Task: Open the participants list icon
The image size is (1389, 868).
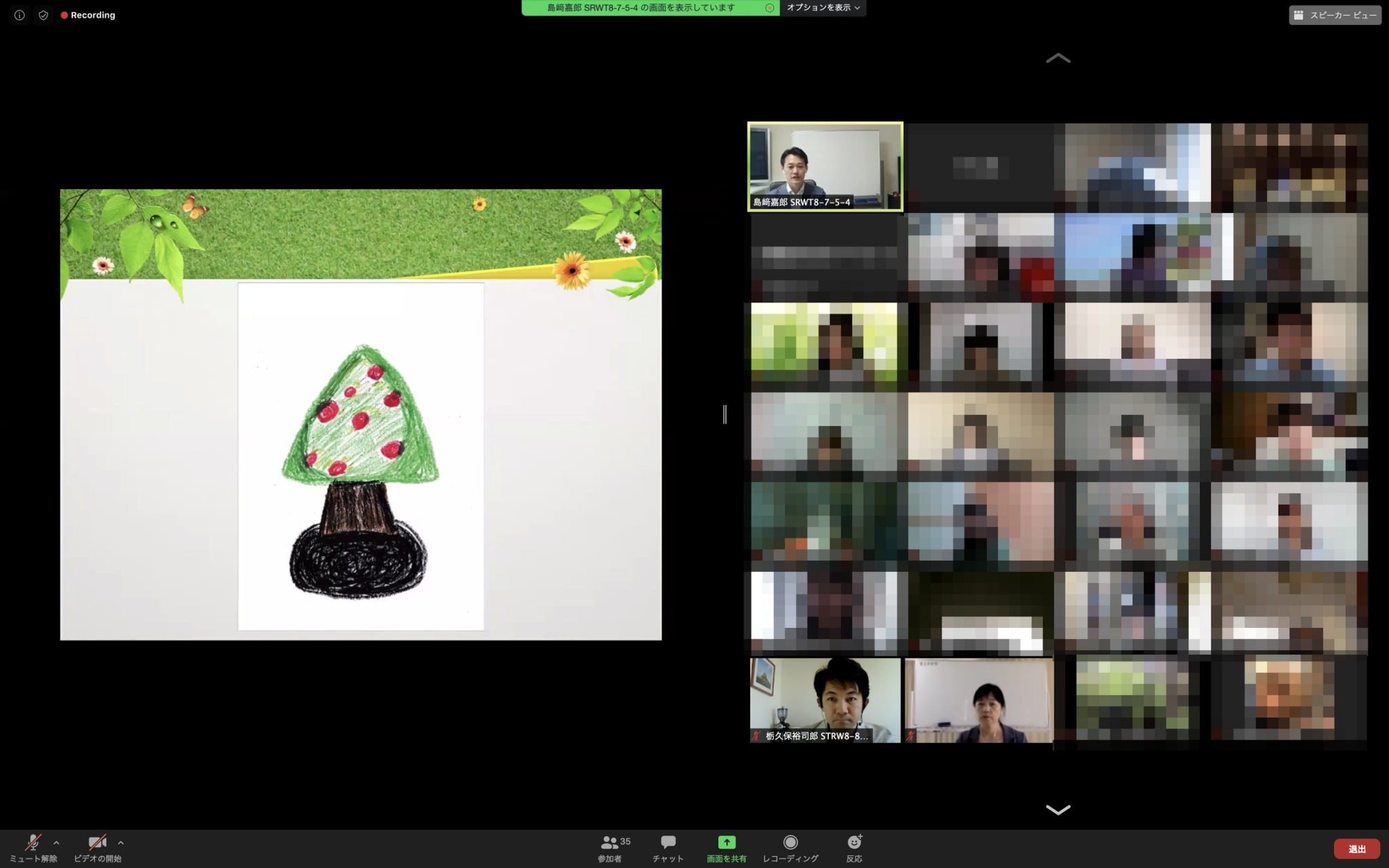Action: (x=610, y=842)
